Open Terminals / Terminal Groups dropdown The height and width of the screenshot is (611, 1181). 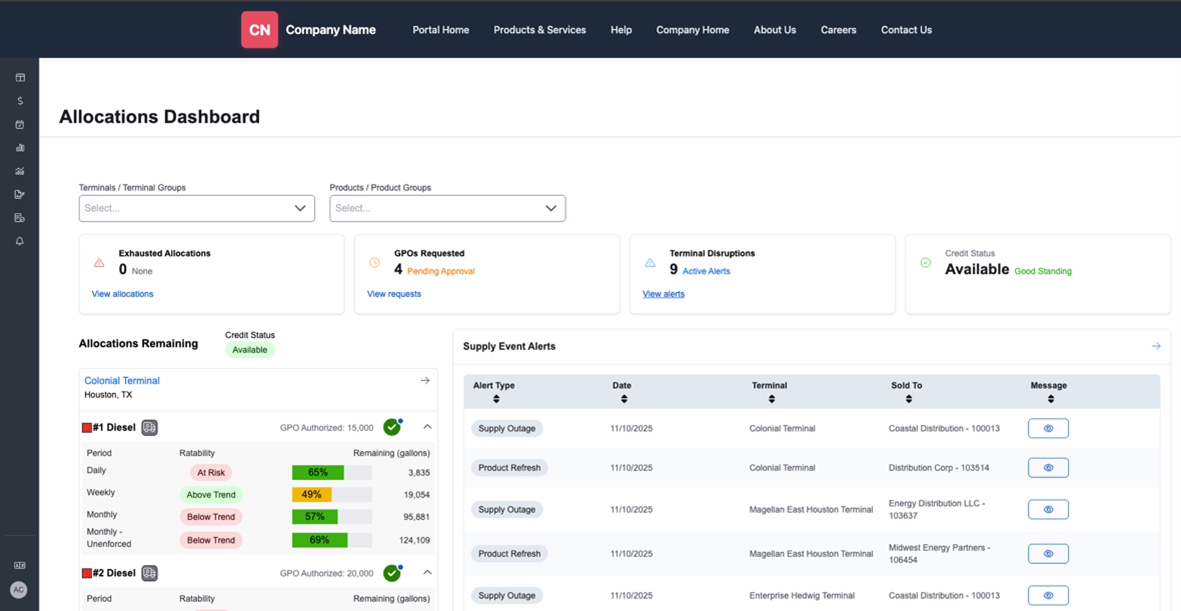[x=197, y=208]
